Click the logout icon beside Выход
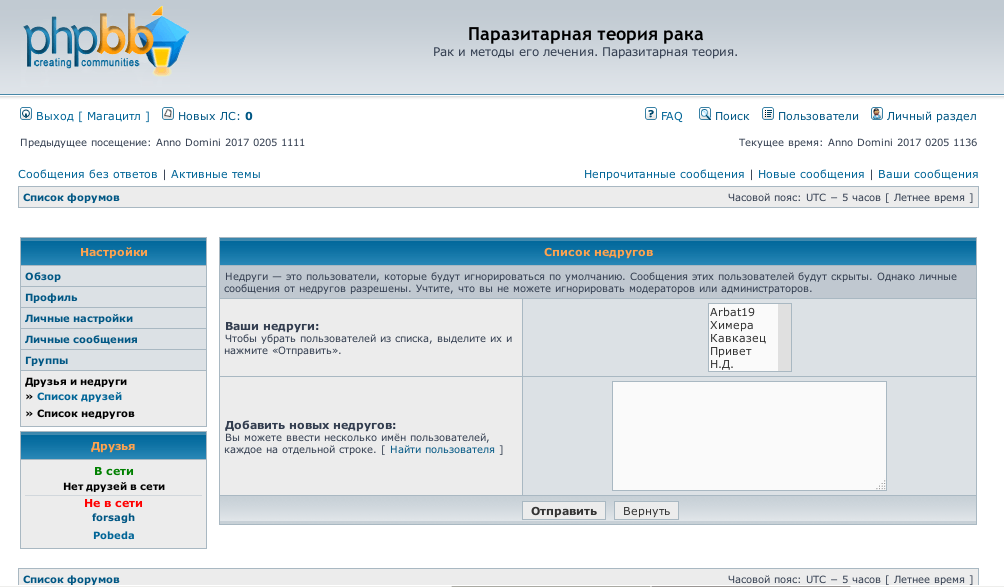1004x587 pixels. (26, 114)
